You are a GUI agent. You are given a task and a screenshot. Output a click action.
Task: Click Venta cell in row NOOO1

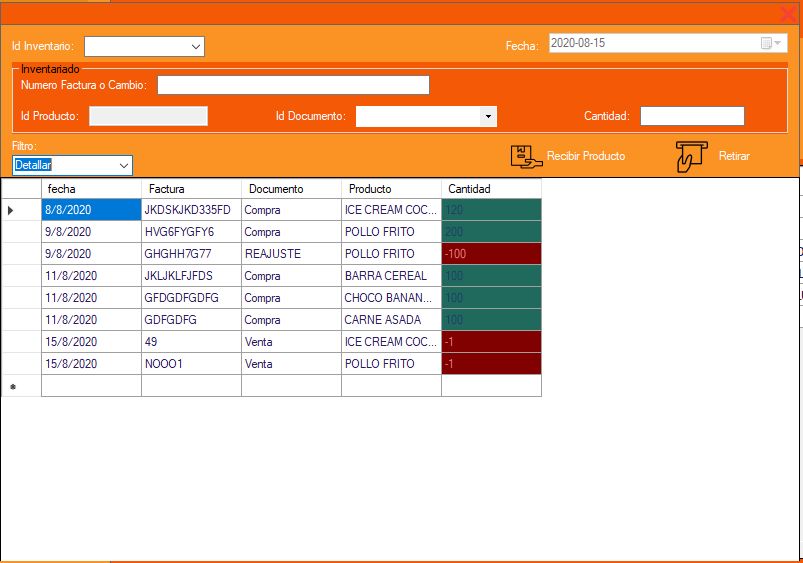[291, 364]
